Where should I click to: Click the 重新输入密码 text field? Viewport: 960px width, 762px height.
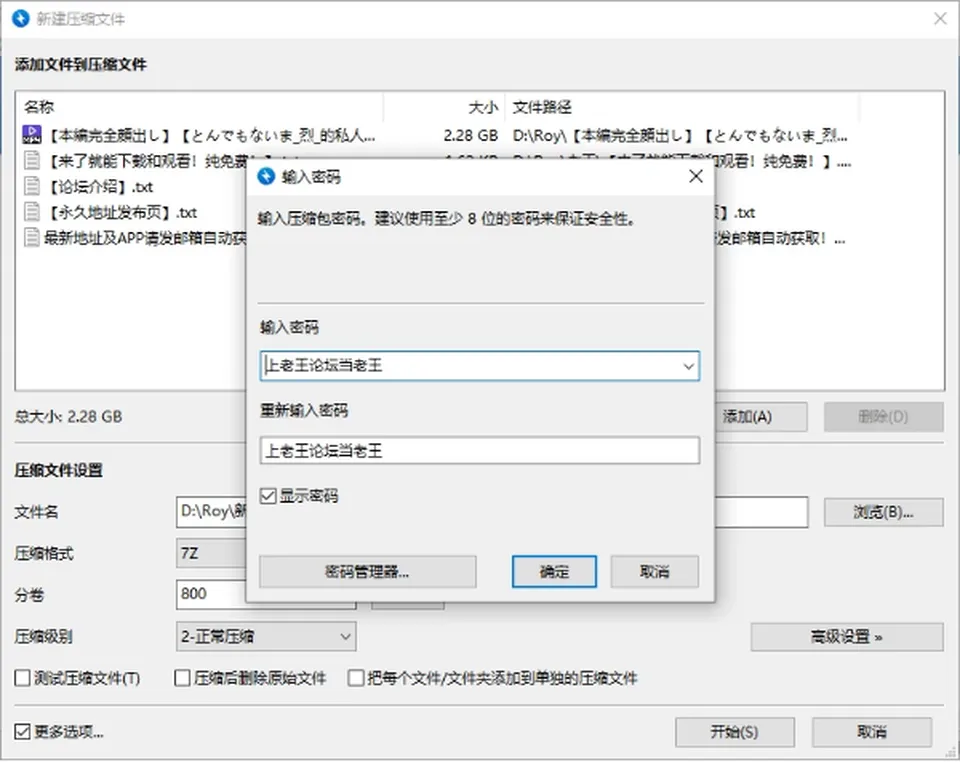point(479,450)
